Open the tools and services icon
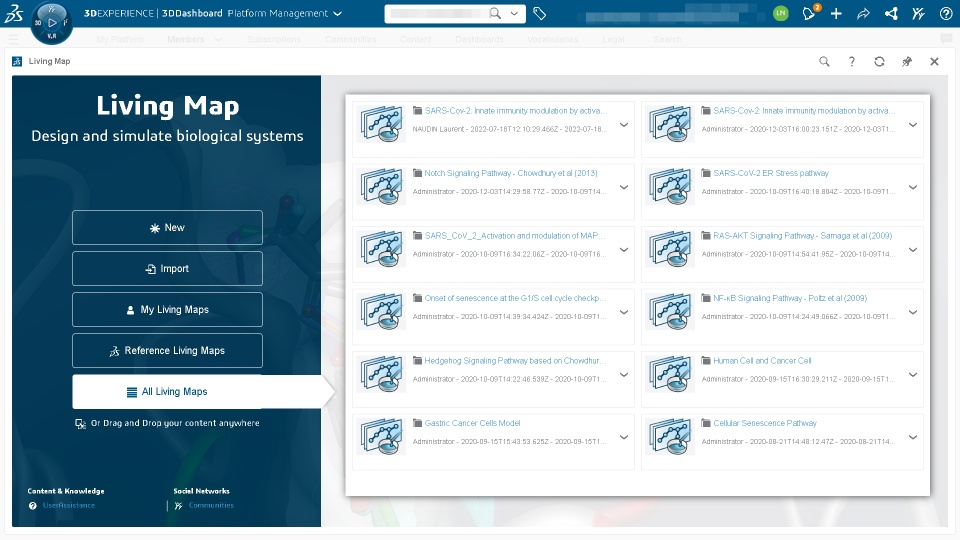960x540 pixels. point(918,13)
